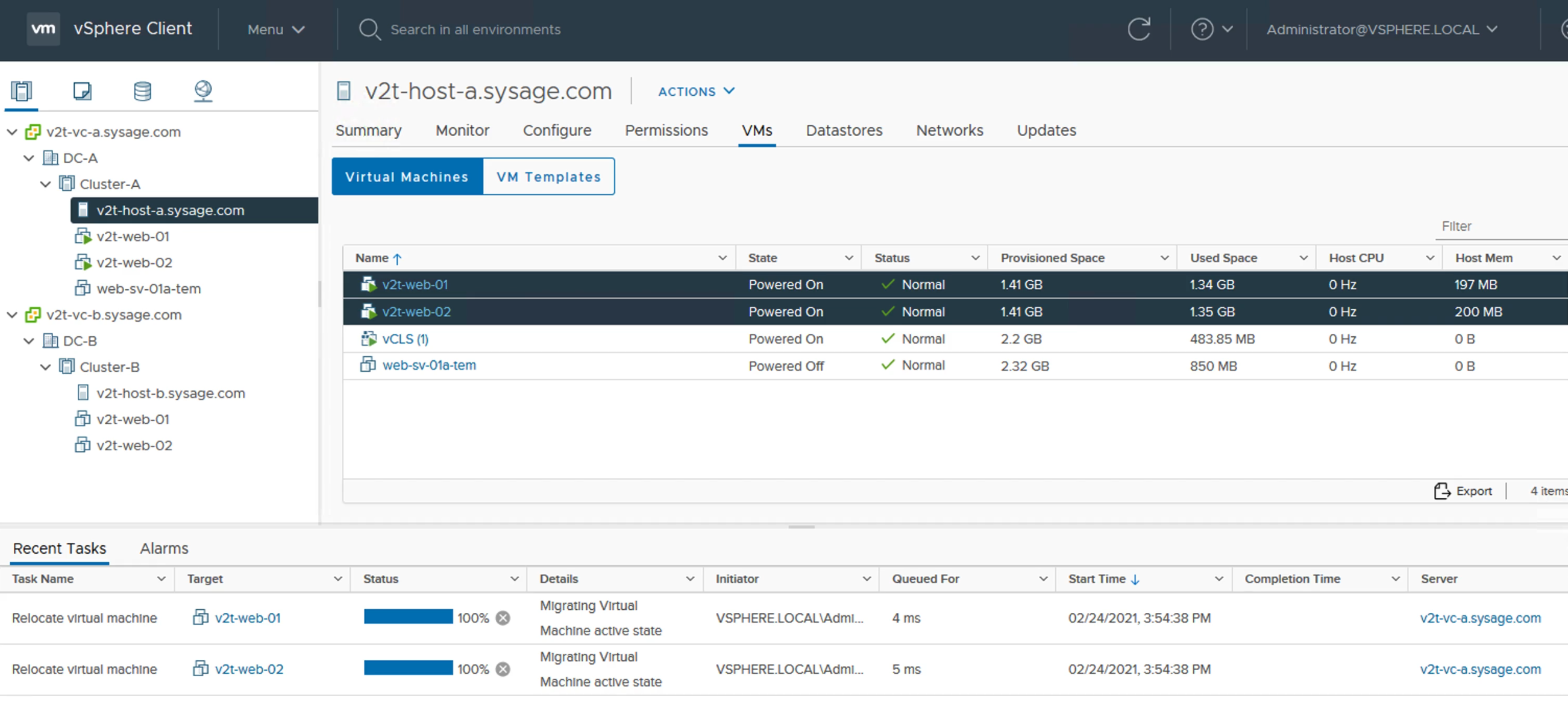Open the Administrator@VSPHERE.LOCAL user menu
Image resolution: width=1568 pixels, height=705 pixels.
tap(1382, 29)
